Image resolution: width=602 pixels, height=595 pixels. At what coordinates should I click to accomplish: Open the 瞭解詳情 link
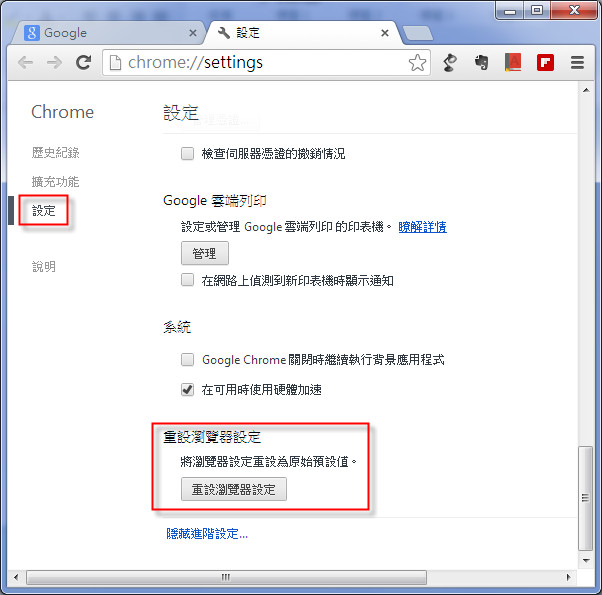coord(422,227)
